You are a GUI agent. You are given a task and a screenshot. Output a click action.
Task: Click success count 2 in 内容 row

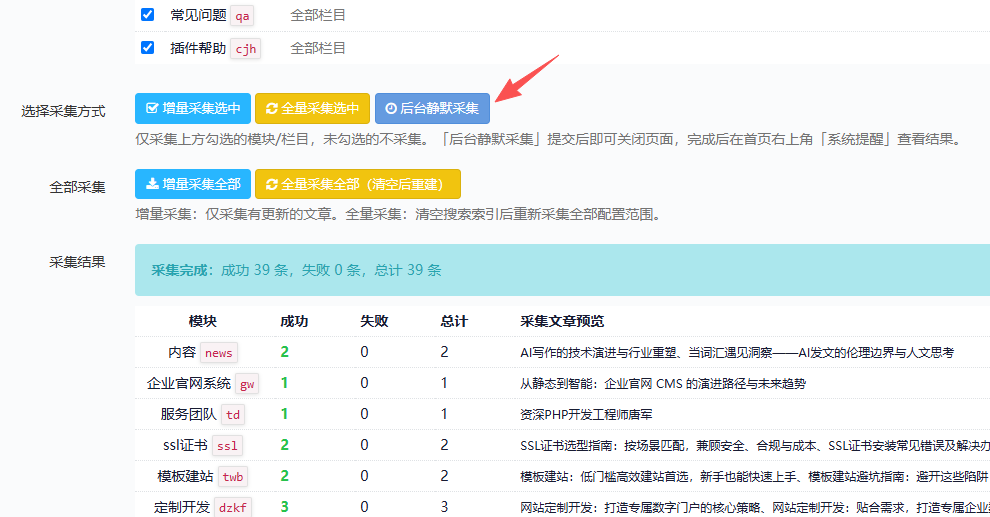coord(285,352)
